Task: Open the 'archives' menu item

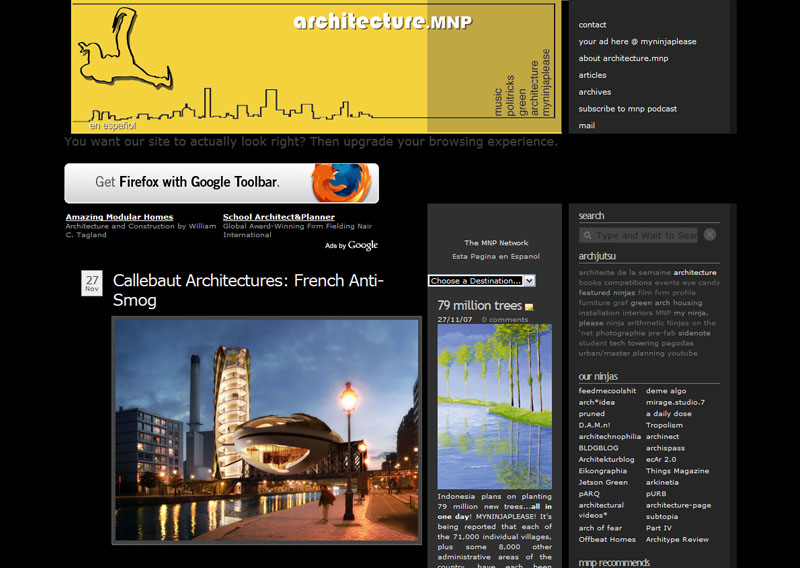Action: click(594, 92)
